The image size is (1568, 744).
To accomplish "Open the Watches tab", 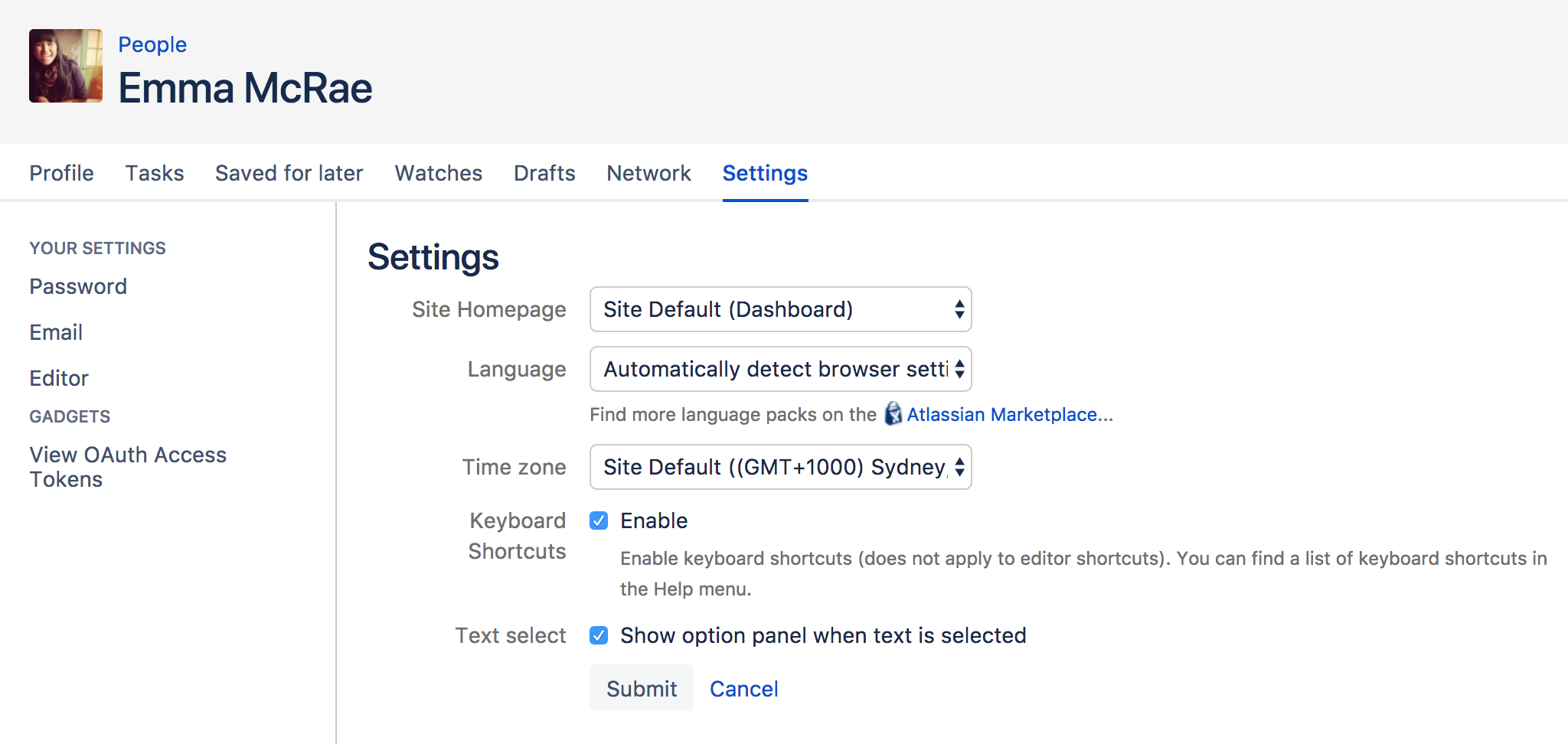I will [x=438, y=173].
